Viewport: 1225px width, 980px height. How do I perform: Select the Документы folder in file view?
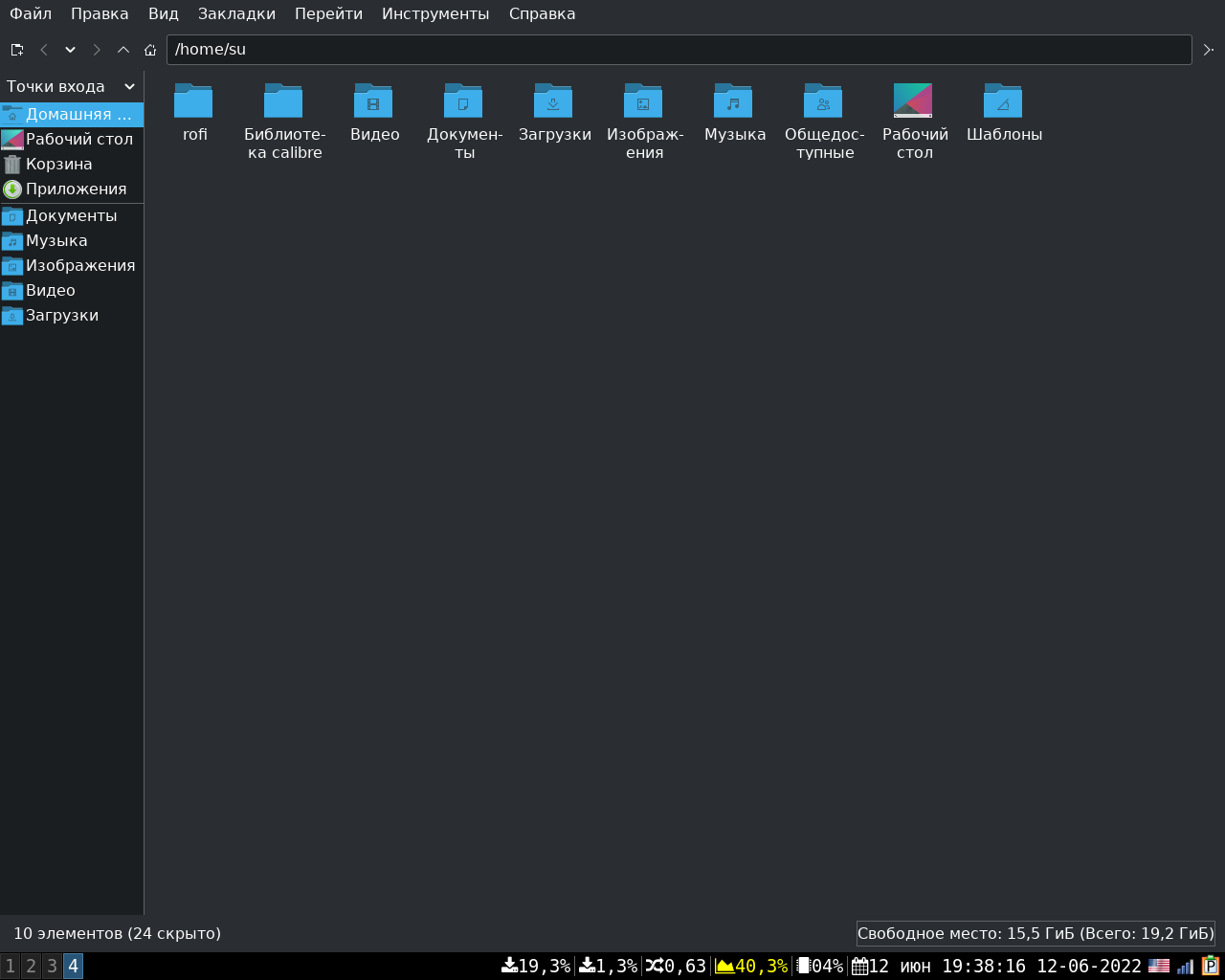click(x=463, y=100)
